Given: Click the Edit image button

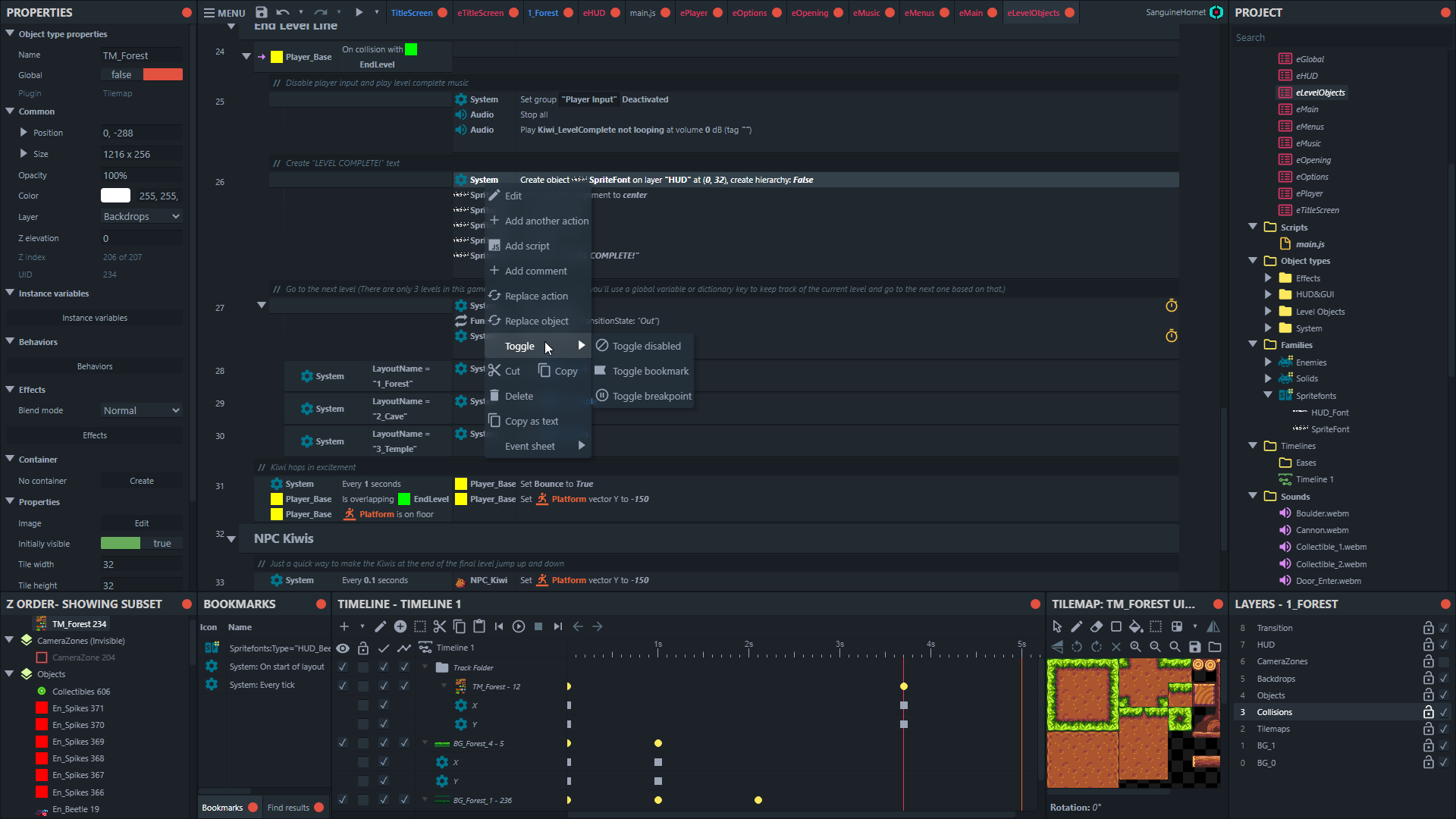Looking at the screenshot, I should [x=141, y=523].
